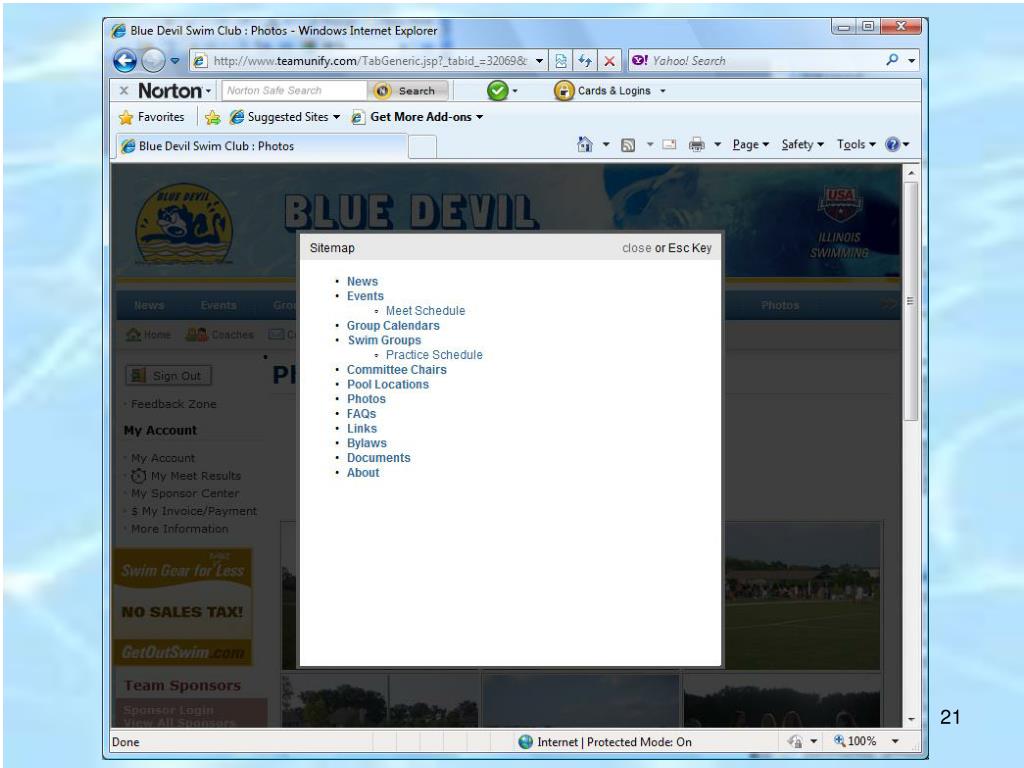1024x768 pixels.
Task: Click the search magnifier icon
Action: [892, 60]
